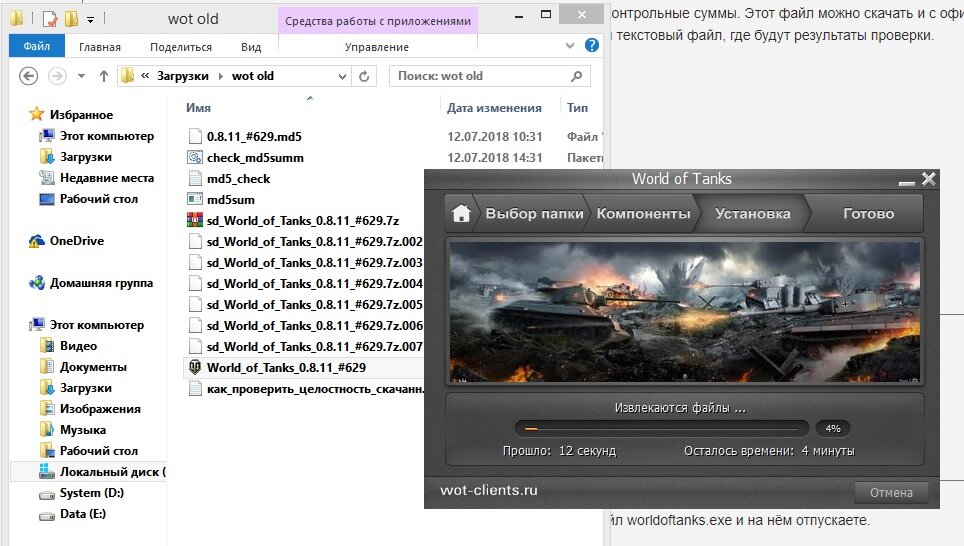Select file sd_World_of_Tanks_0.8.11_#629.7z.003
Viewport: 964px width, 546px height.
pos(315,263)
